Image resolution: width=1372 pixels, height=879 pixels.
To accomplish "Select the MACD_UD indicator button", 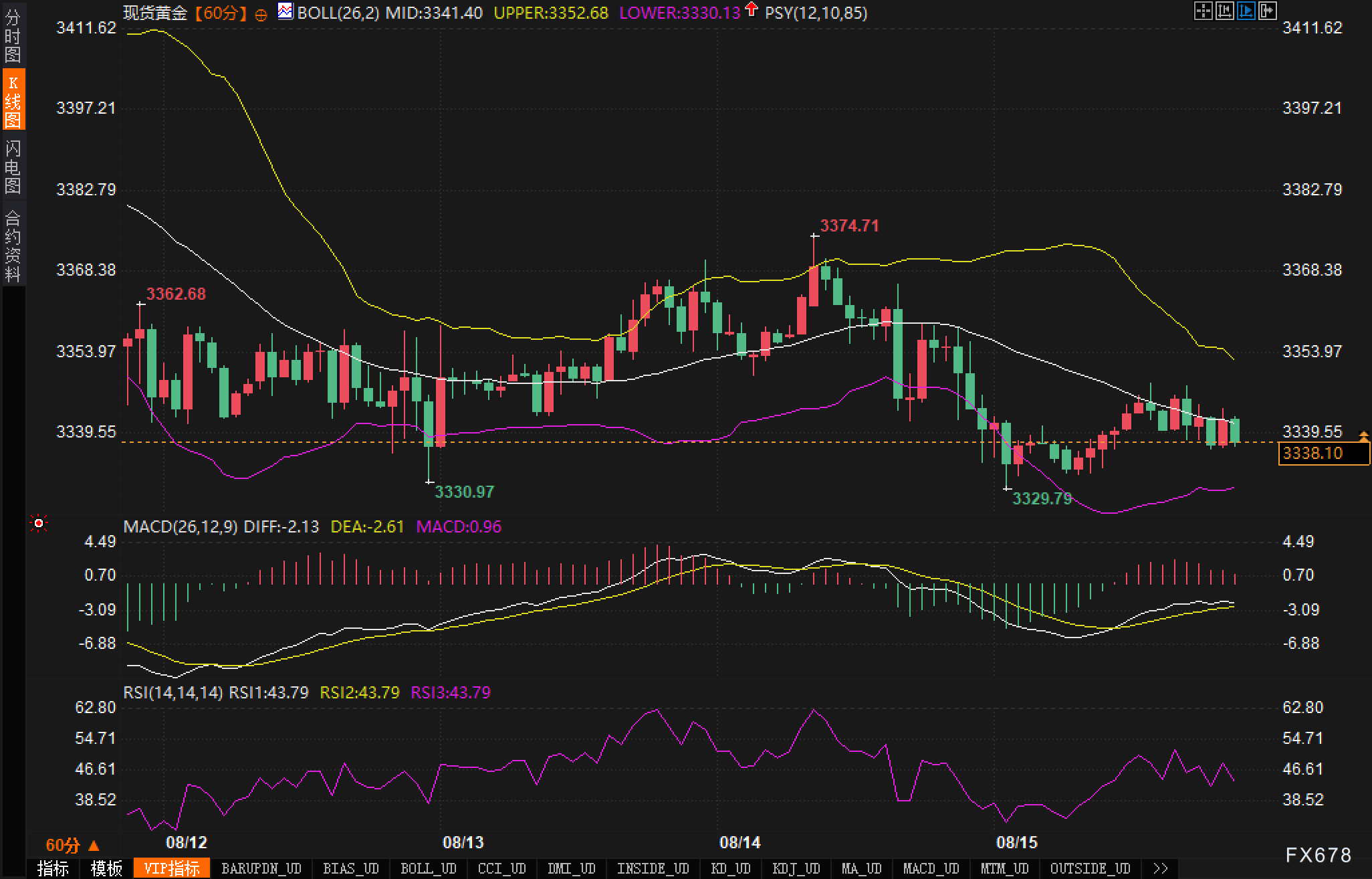I will point(931,868).
